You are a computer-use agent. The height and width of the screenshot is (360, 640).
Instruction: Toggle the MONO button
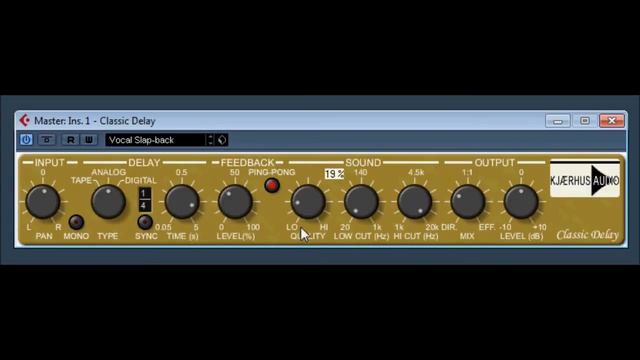click(x=76, y=222)
